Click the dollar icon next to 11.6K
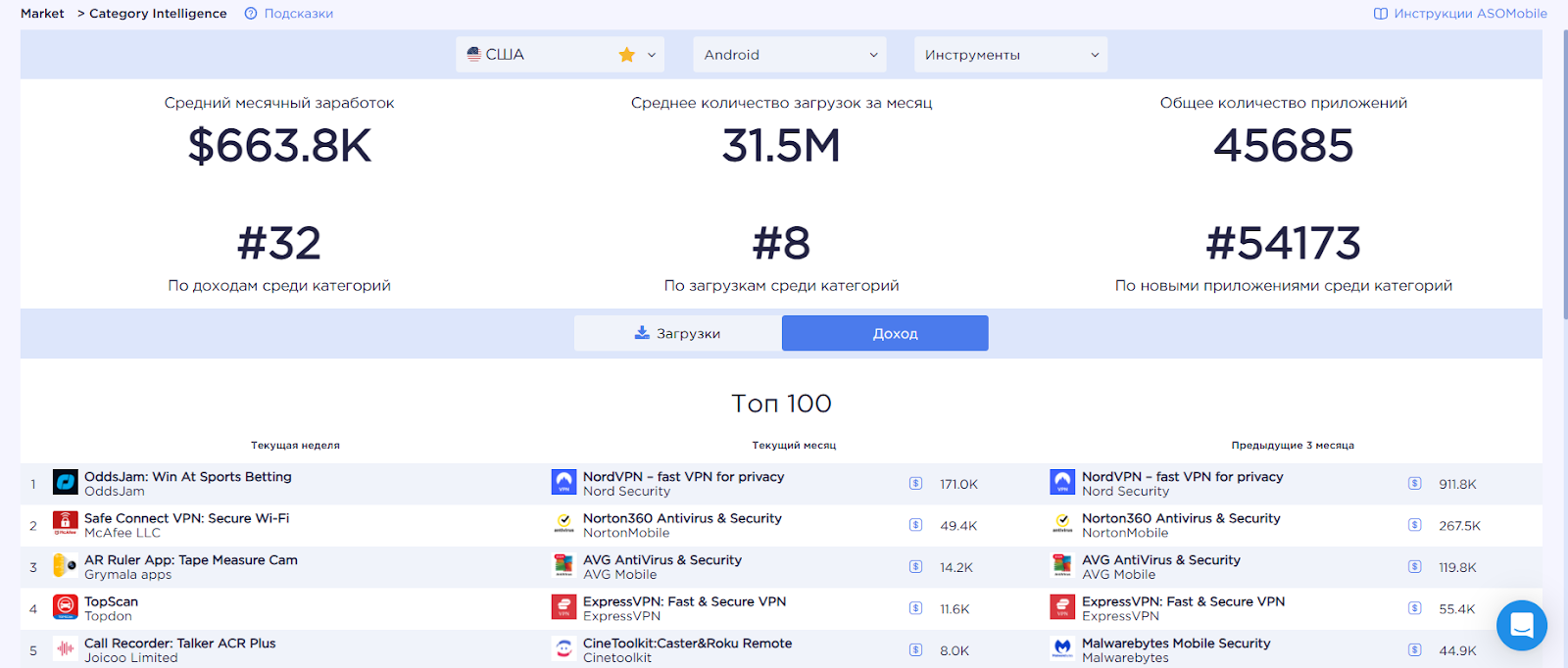This screenshot has height=668, width=1568. [916, 608]
